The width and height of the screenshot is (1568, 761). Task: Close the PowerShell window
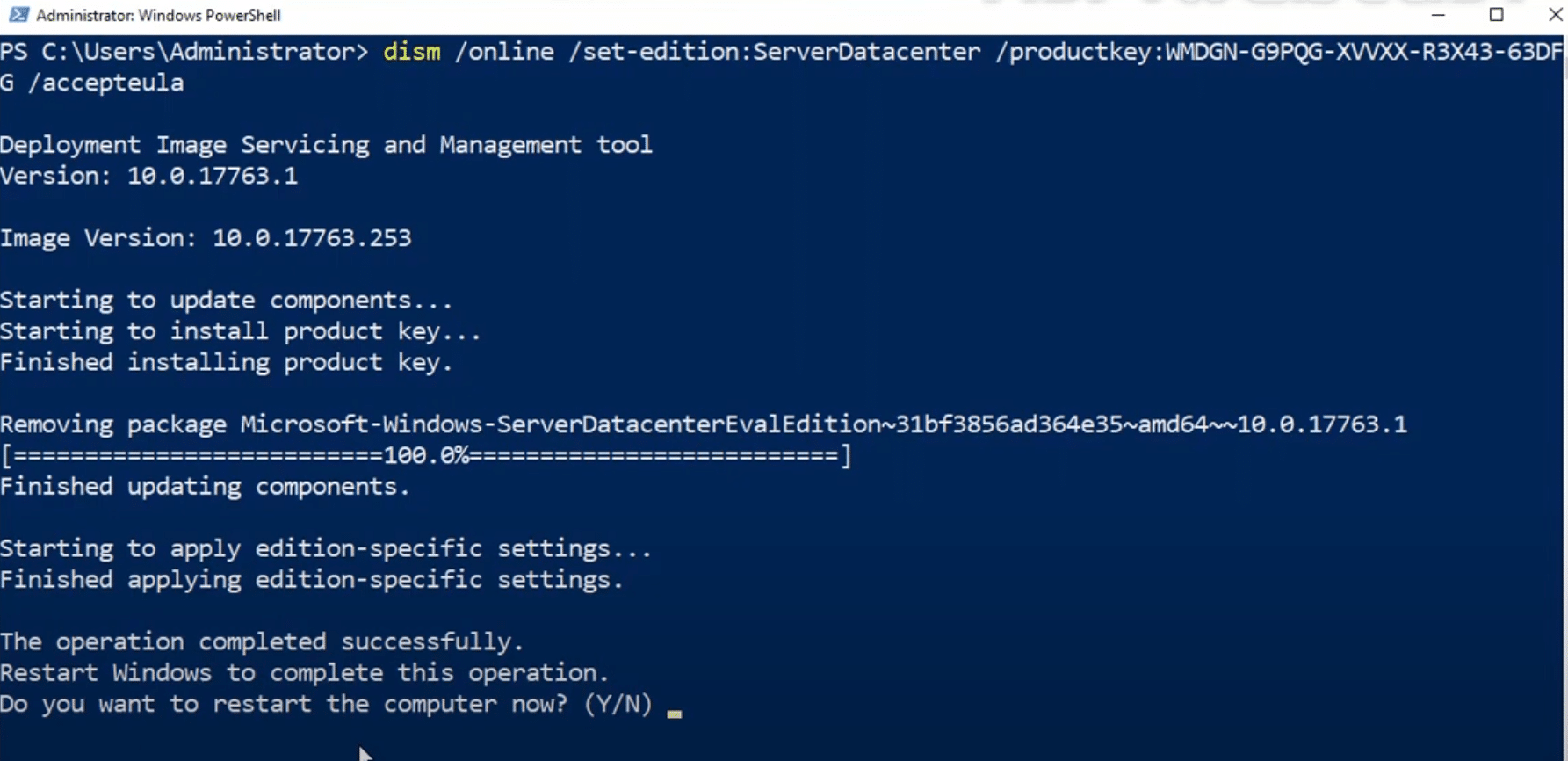tap(1556, 15)
